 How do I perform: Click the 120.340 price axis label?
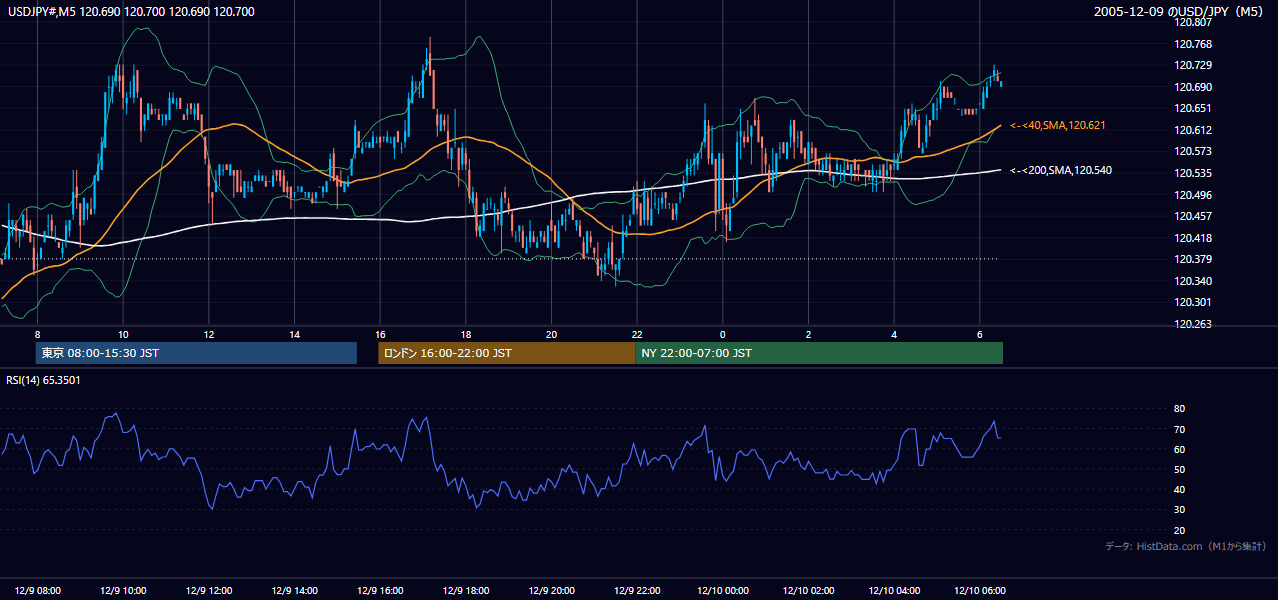pyautogui.click(x=1192, y=281)
